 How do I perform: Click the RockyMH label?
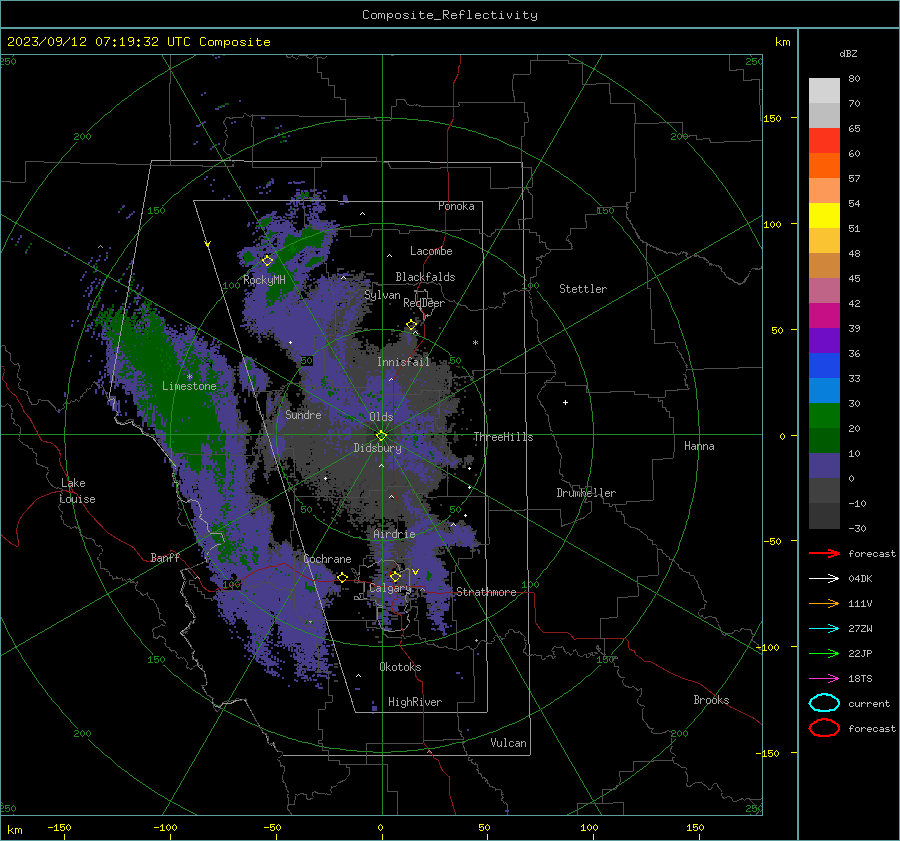pyautogui.click(x=264, y=280)
